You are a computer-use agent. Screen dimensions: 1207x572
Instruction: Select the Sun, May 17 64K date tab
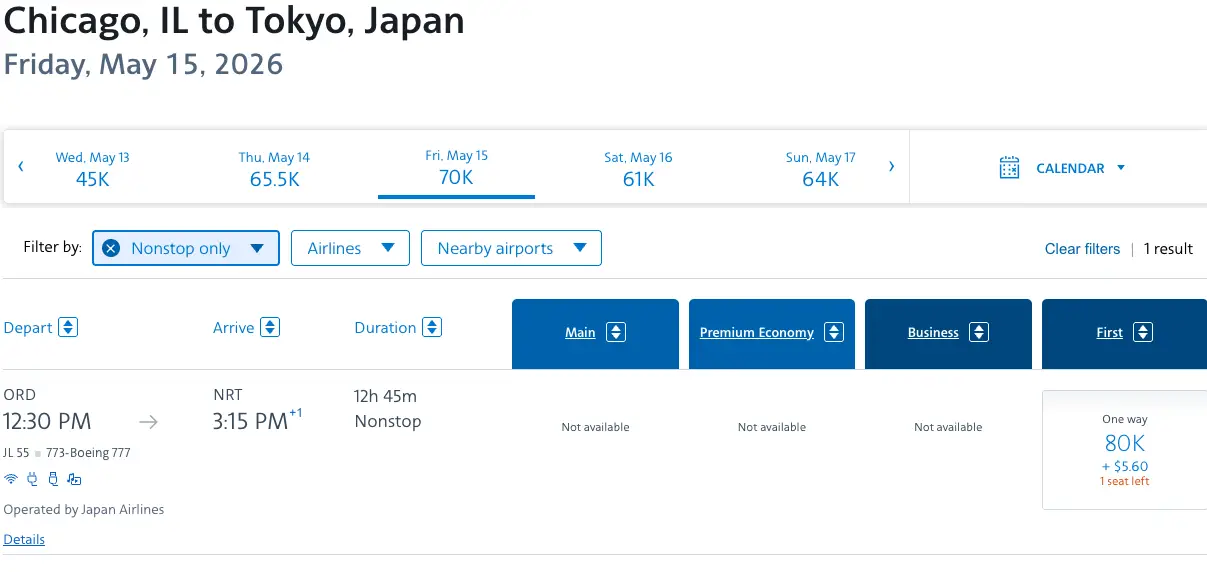pyautogui.click(x=820, y=169)
